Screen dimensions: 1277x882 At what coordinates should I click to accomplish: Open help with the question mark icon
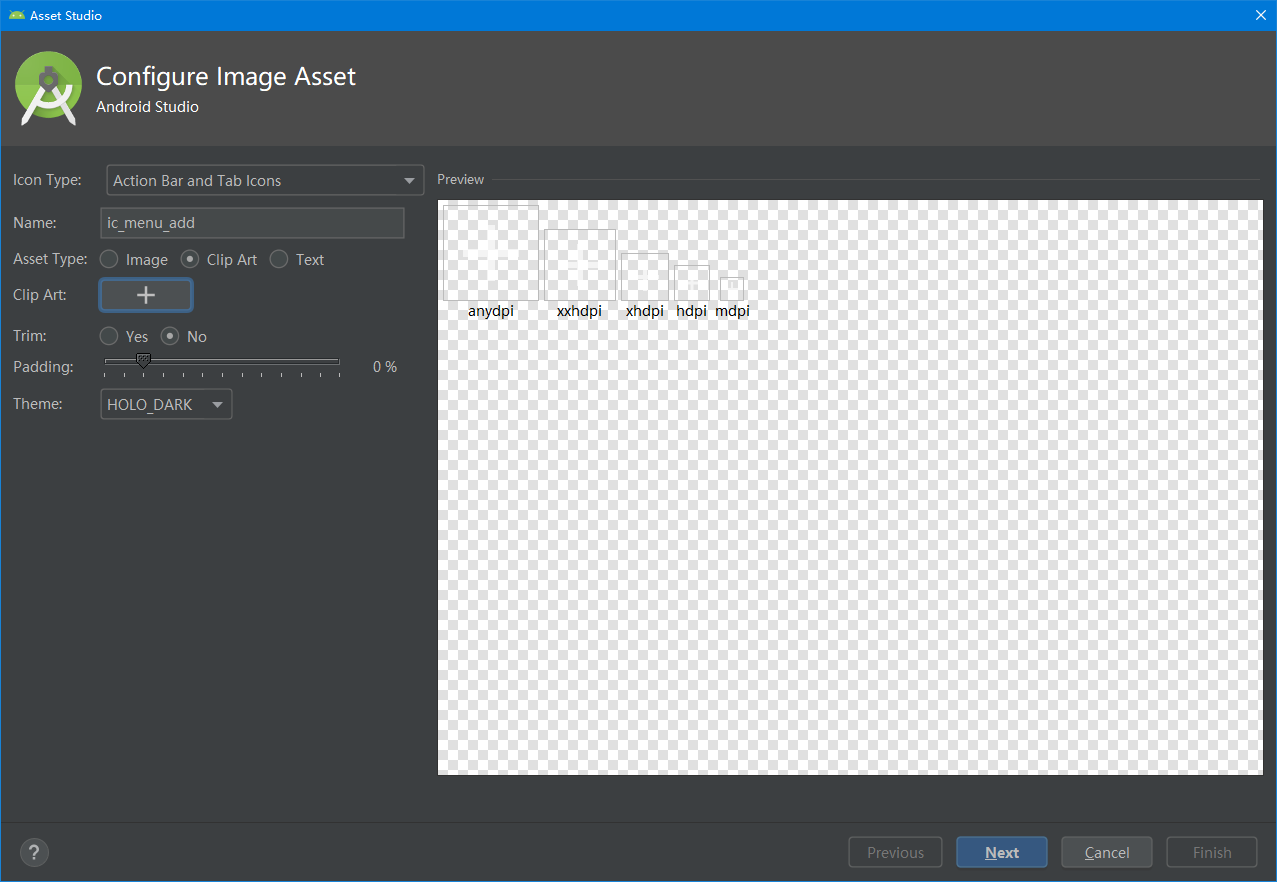(34, 852)
